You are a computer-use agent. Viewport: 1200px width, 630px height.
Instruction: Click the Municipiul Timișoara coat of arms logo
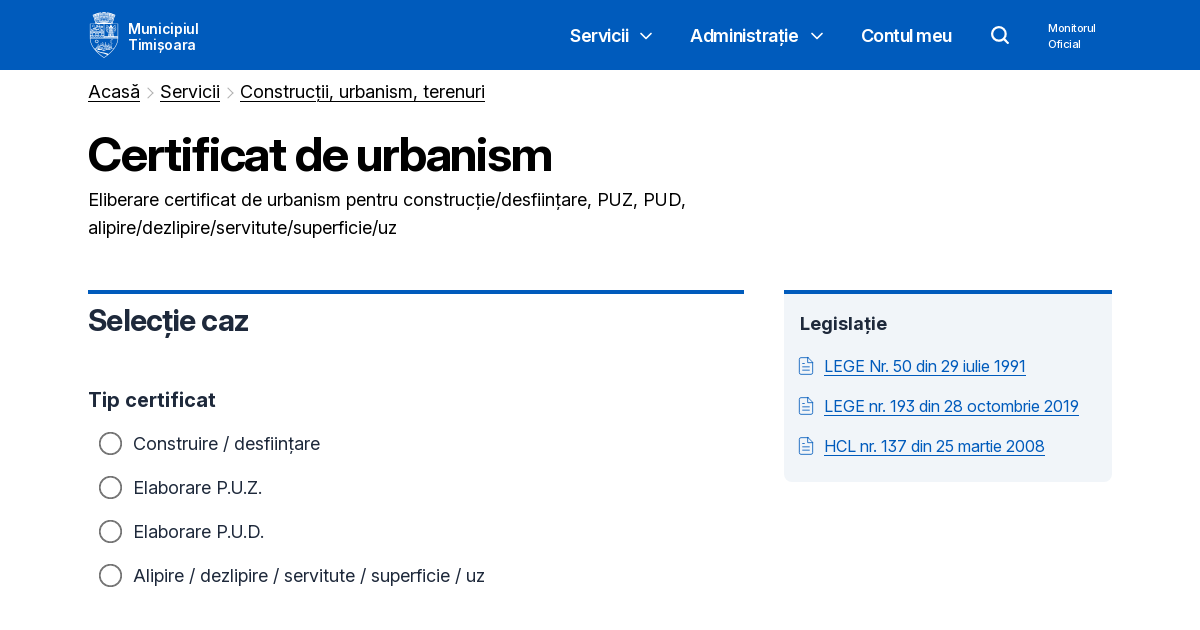tap(104, 34)
